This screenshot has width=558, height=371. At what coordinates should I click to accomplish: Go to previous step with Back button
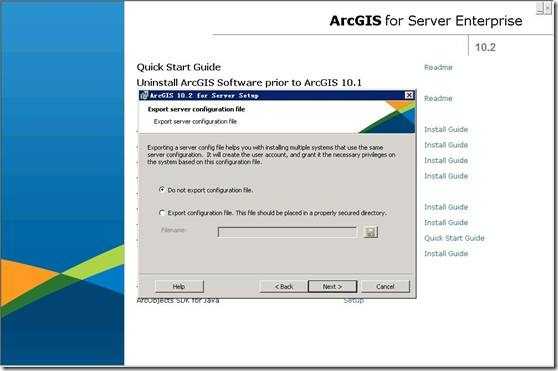point(284,286)
